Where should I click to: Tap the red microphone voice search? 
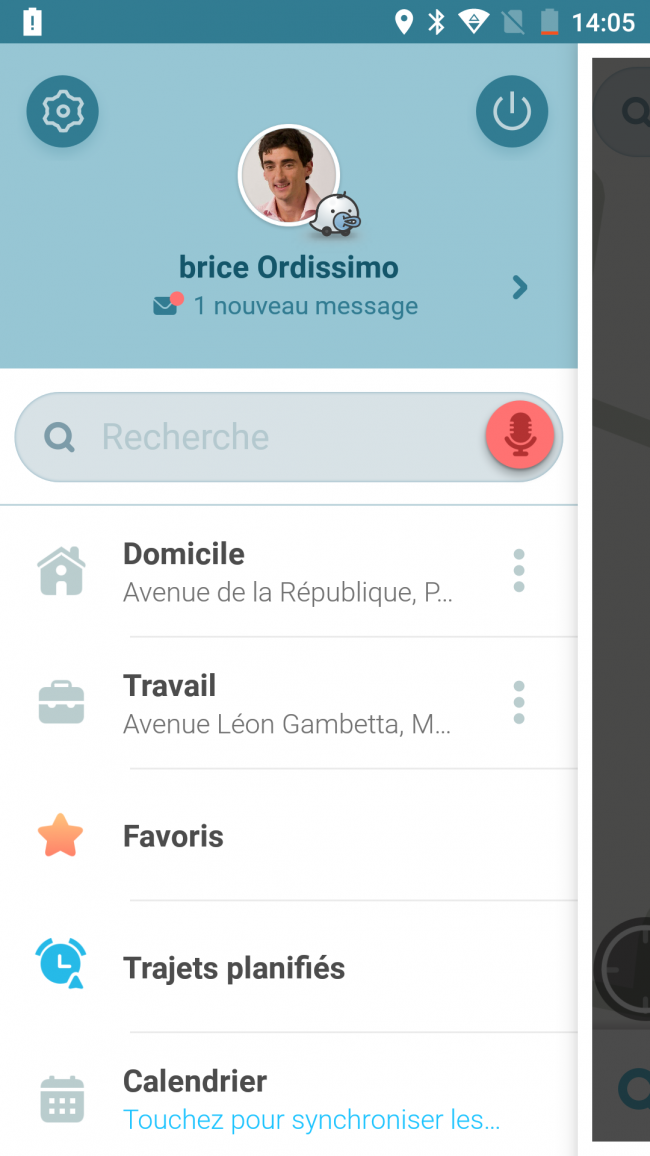tap(520, 436)
